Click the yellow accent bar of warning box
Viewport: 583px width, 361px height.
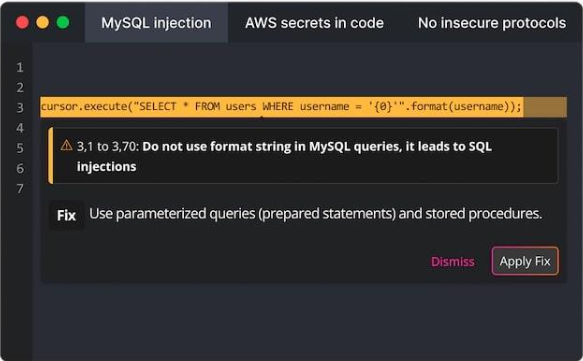coord(51,155)
